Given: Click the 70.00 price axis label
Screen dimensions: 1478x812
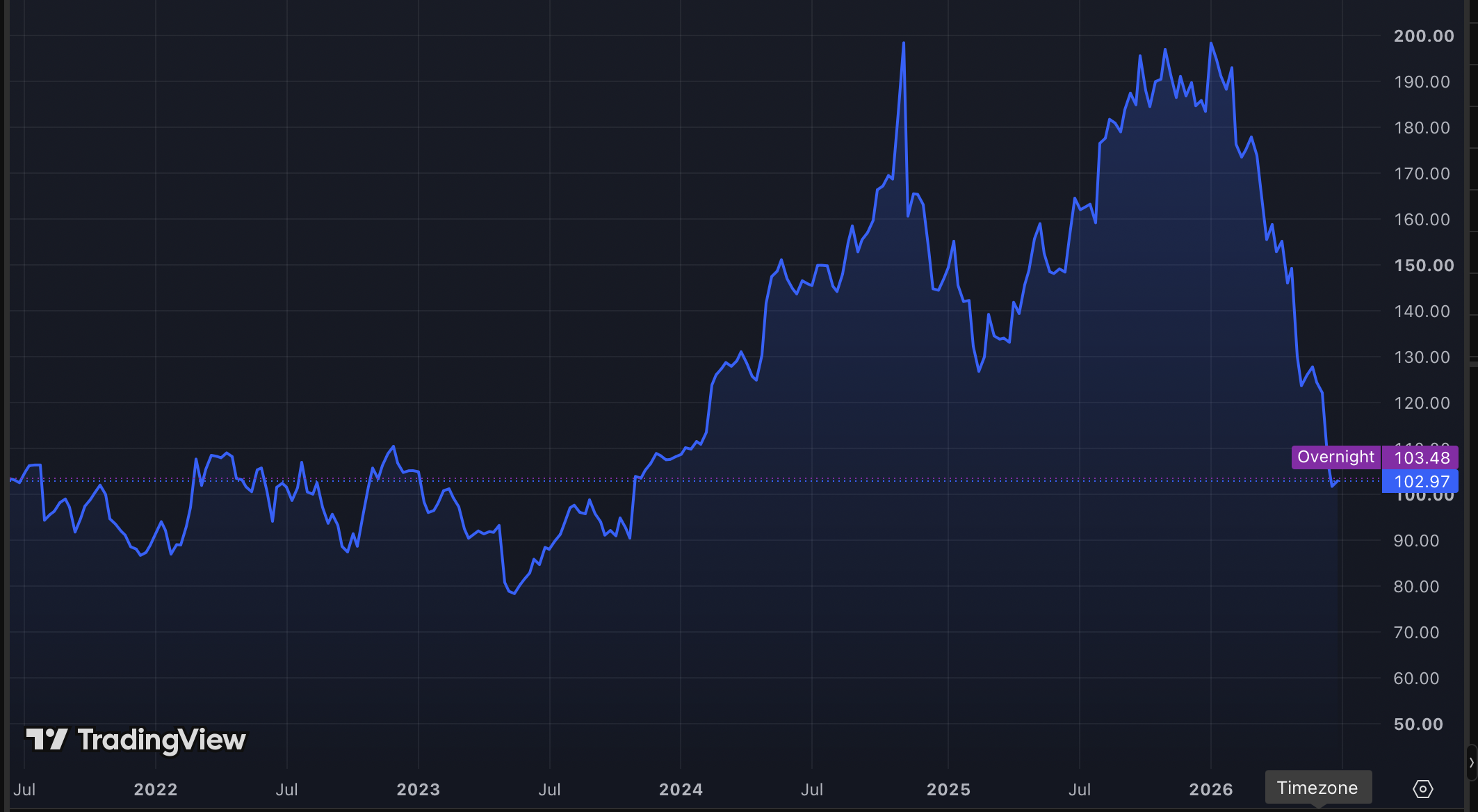Looking at the screenshot, I should [1417, 633].
